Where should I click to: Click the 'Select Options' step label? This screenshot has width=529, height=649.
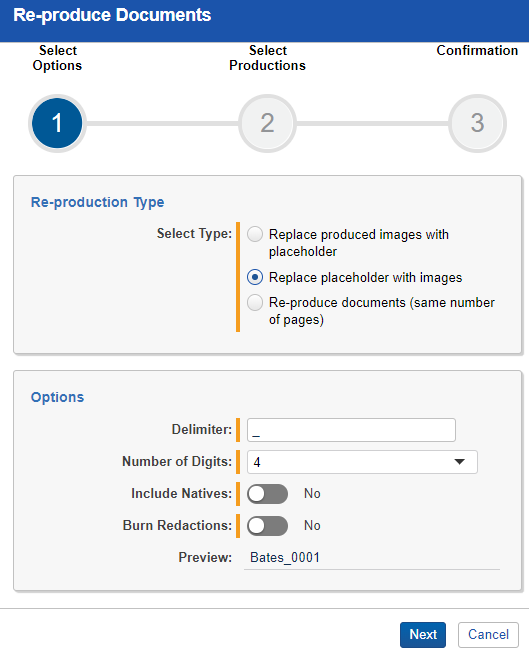[x=58, y=58]
